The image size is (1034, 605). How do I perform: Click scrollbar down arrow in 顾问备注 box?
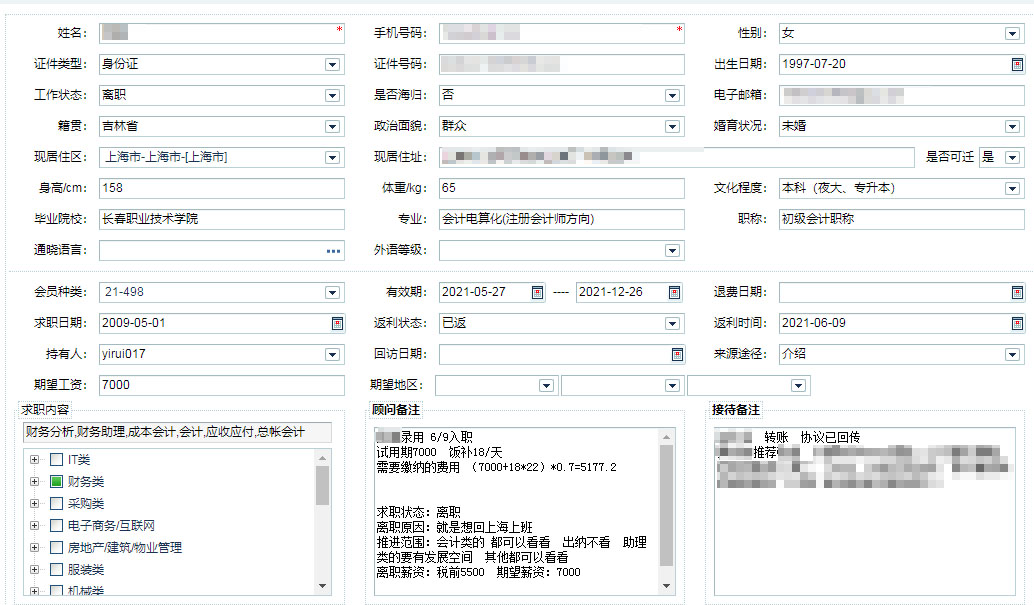[666, 586]
